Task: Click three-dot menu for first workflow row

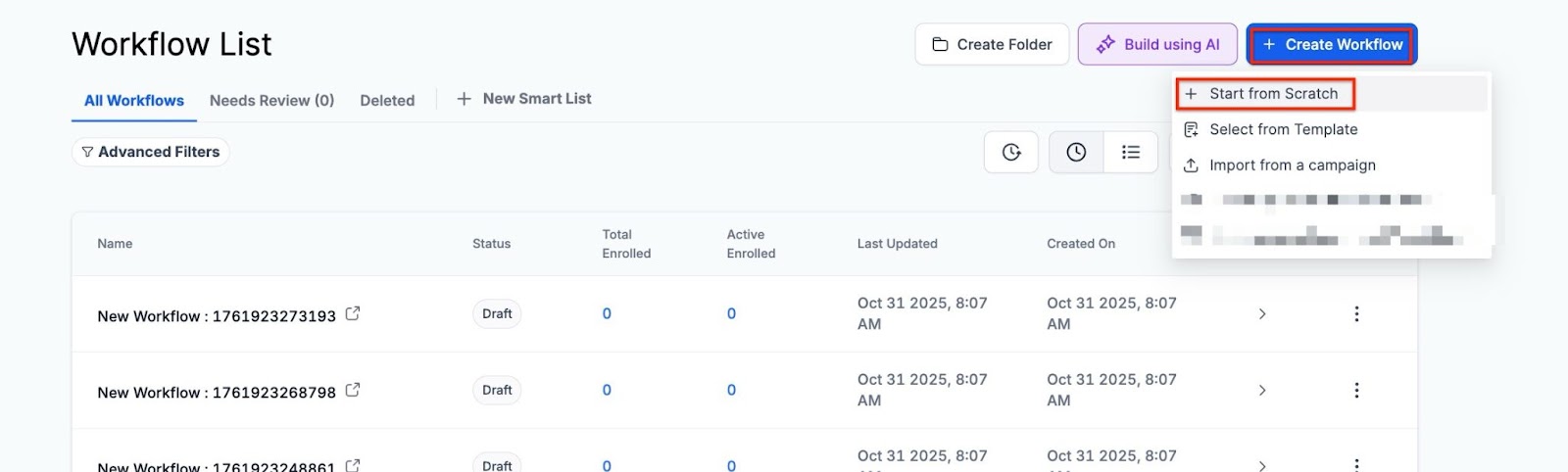Action: pyautogui.click(x=1356, y=313)
